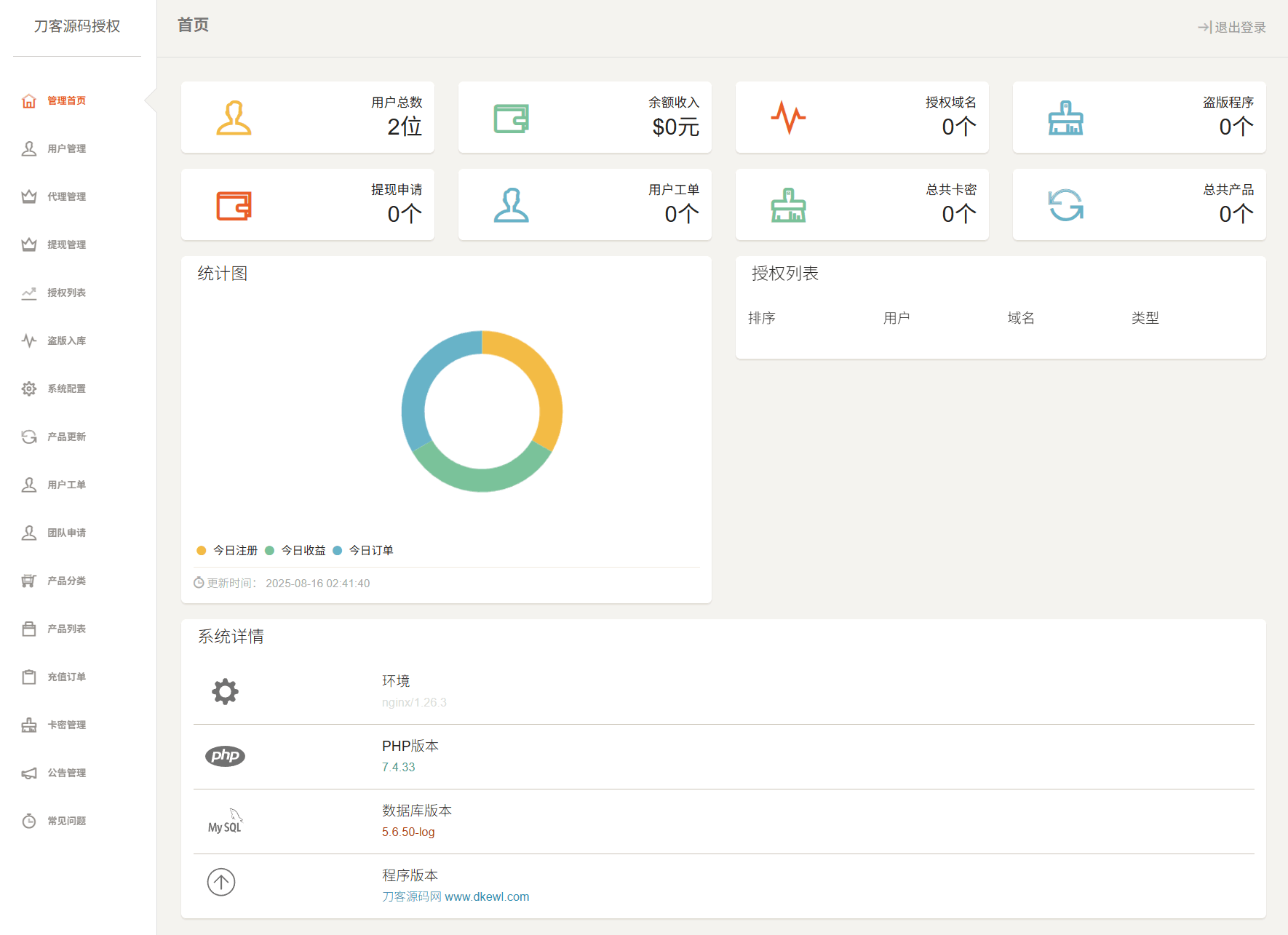Click the 退出登录 logout button
This screenshot has height=935, width=1288.
point(1232,28)
